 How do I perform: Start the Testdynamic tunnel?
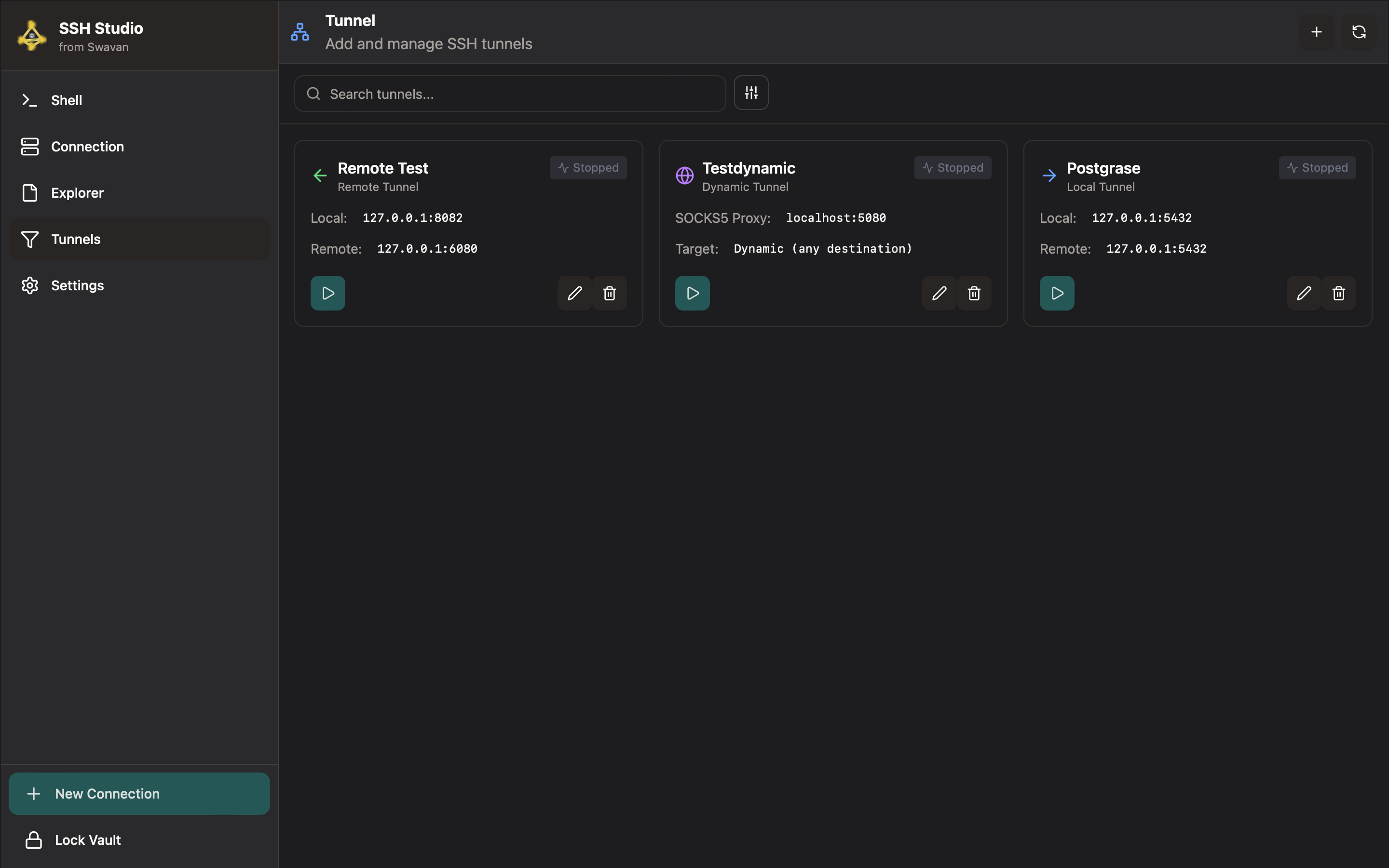[x=692, y=293]
